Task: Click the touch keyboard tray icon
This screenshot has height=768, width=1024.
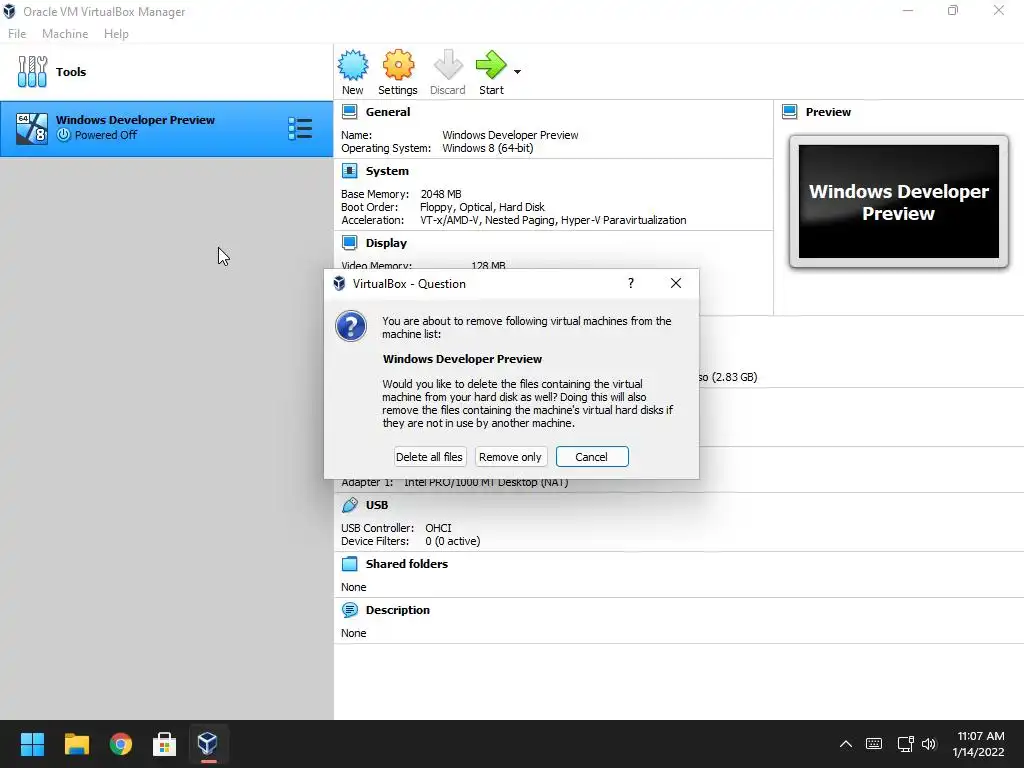Action: tap(874, 744)
